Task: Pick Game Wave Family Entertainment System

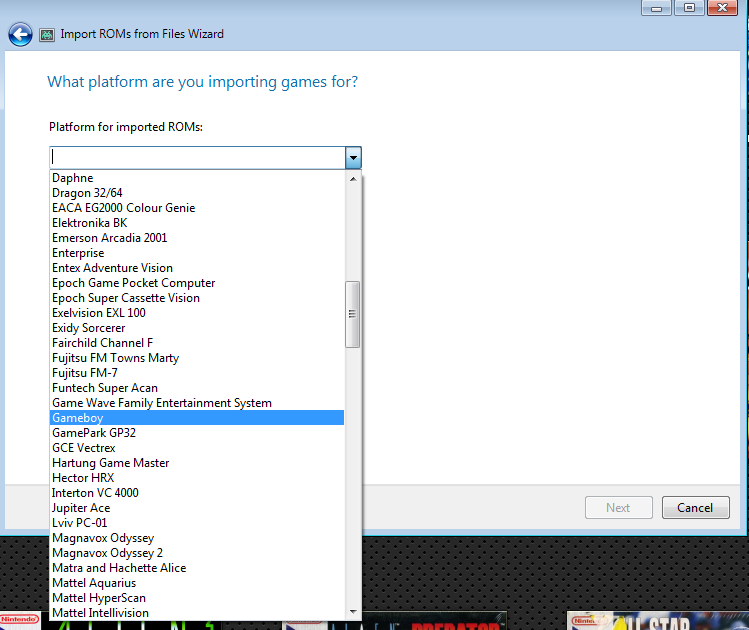Action: tap(197, 403)
